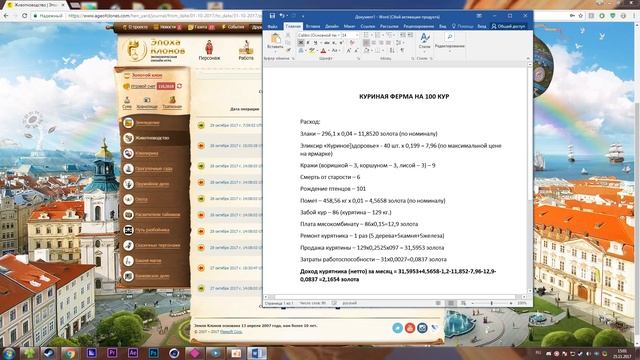Select print layout view in status bar
This screenshot has width=640, height=360.
pos(451,303)
